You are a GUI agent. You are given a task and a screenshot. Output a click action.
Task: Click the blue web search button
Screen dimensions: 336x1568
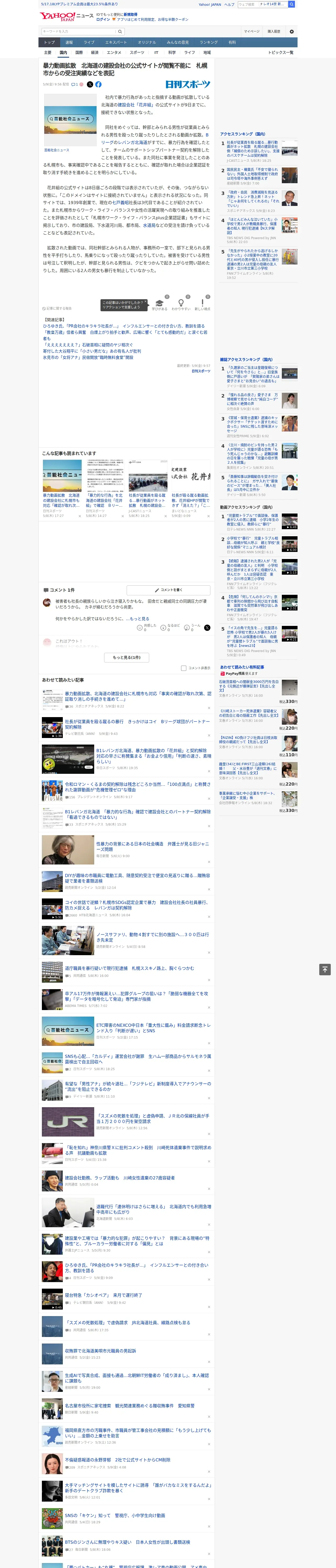(292, 4)
